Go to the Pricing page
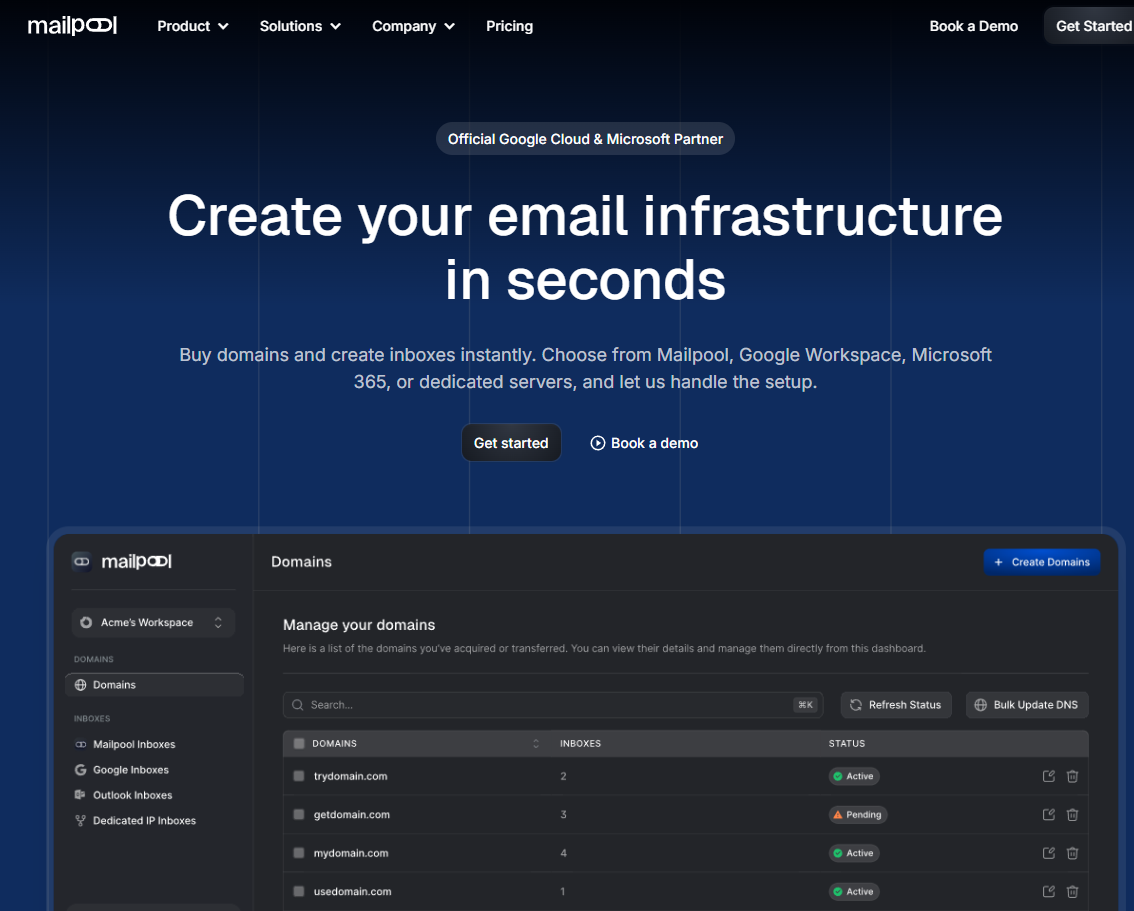 point(509,26)
